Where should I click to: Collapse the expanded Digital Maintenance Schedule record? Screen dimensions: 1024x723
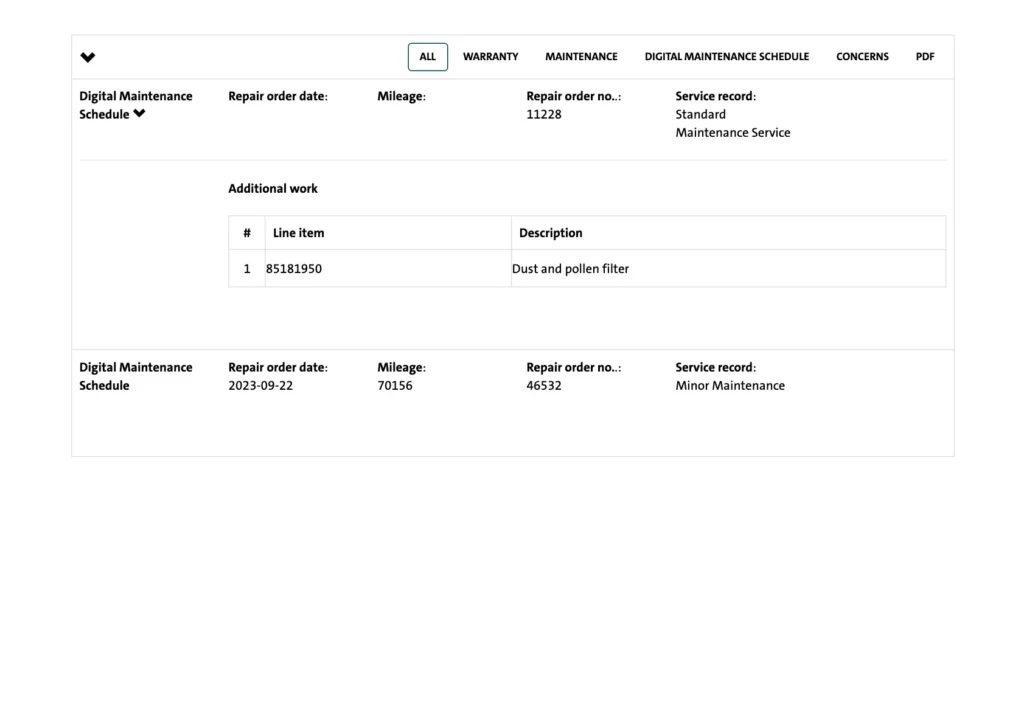pos(139,114)
